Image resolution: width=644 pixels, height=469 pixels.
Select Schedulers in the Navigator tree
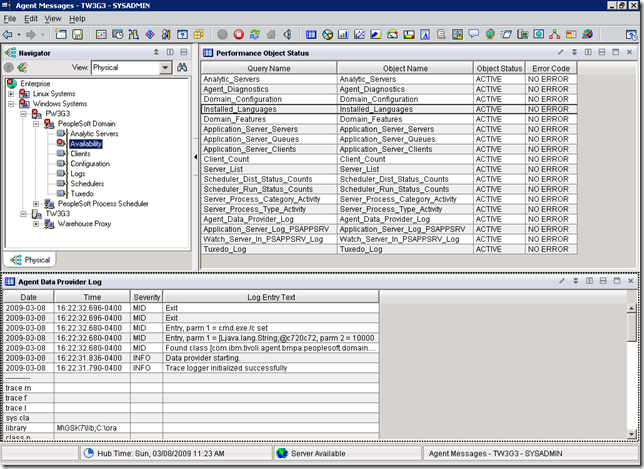tap(87, 184)
